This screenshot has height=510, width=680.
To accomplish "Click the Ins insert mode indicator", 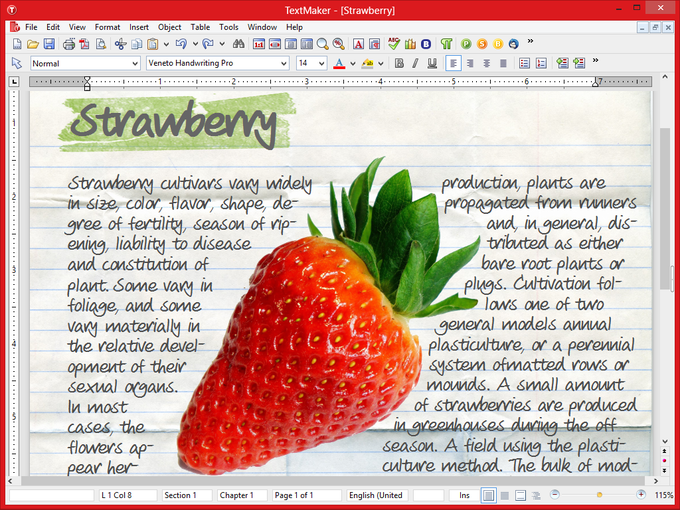I will pyautogui.click(x=464, y=495).
